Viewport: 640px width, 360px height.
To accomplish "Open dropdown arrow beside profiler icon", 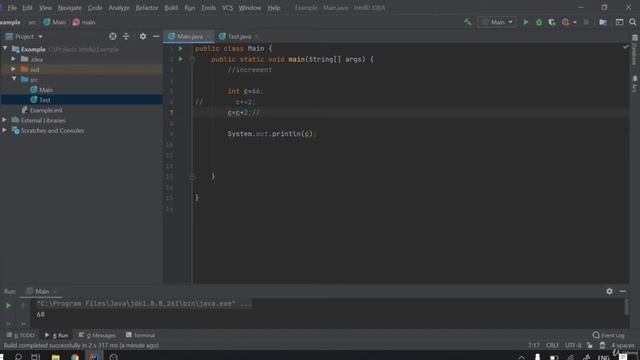I will point(575,22).
